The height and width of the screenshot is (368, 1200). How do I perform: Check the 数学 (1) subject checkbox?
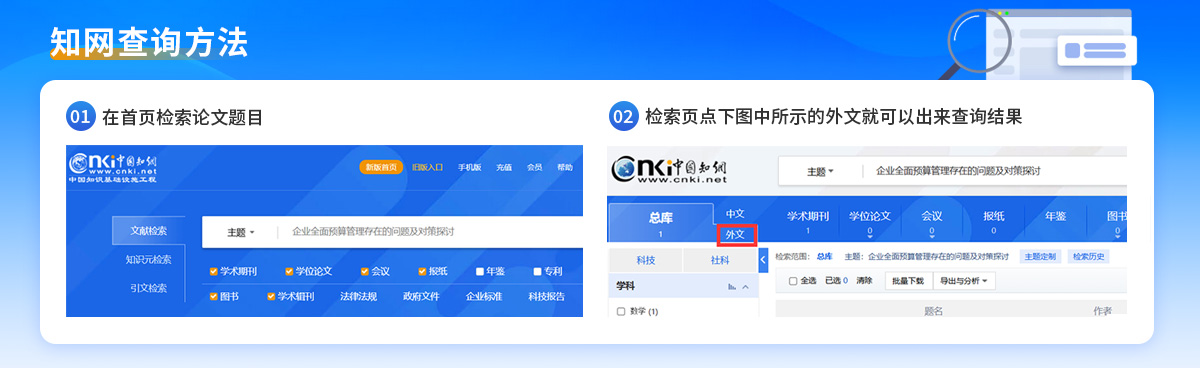coord(621,311)
